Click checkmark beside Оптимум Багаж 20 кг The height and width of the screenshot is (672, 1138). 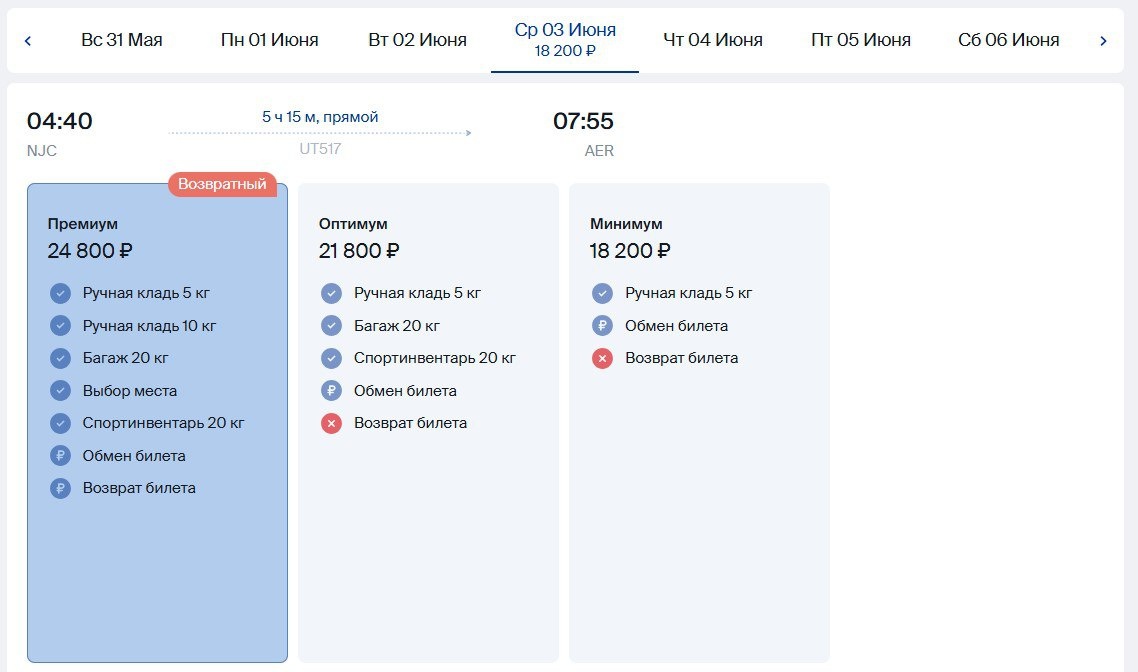(x=331, y=326)
